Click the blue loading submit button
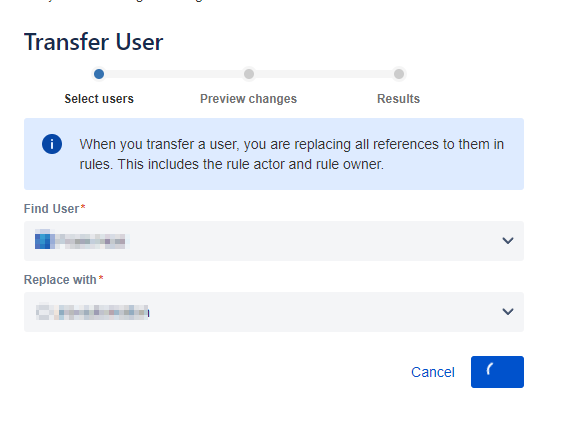Viewport: 574px width, 428px height. [x=497, y=372]
